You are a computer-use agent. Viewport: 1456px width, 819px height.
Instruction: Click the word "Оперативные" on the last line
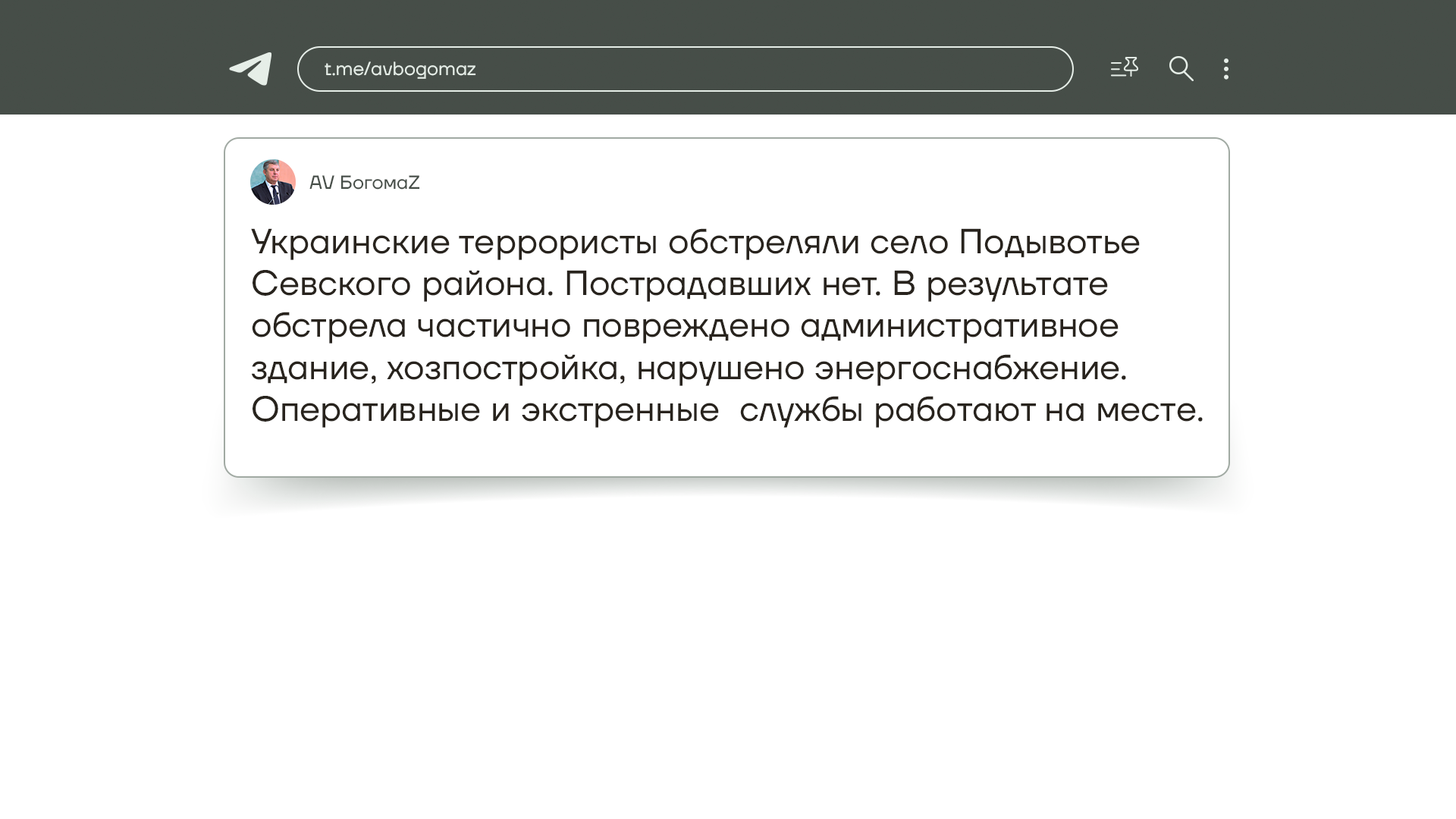point(366,410)
